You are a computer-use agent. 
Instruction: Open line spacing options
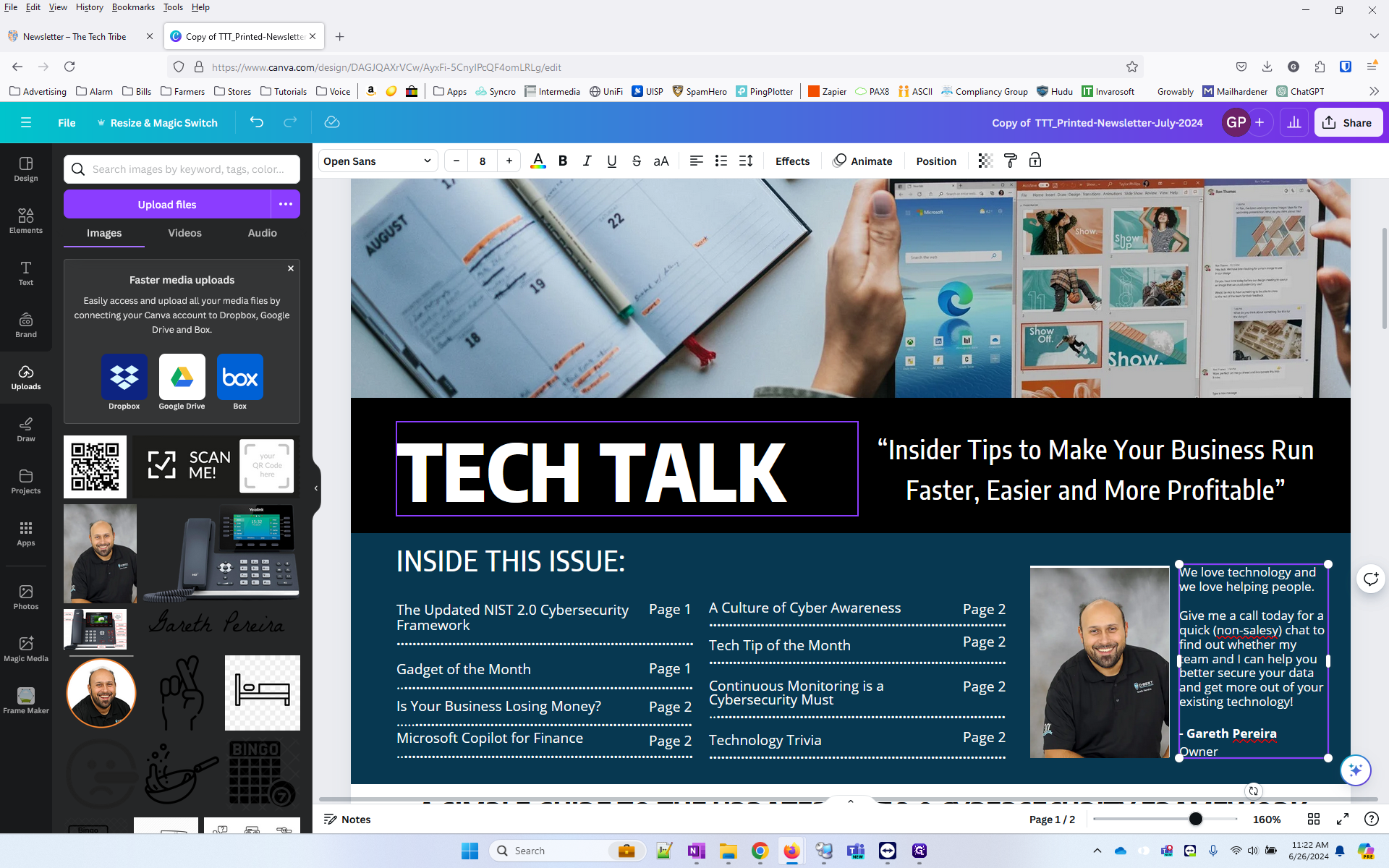click(x=746, y=161)
